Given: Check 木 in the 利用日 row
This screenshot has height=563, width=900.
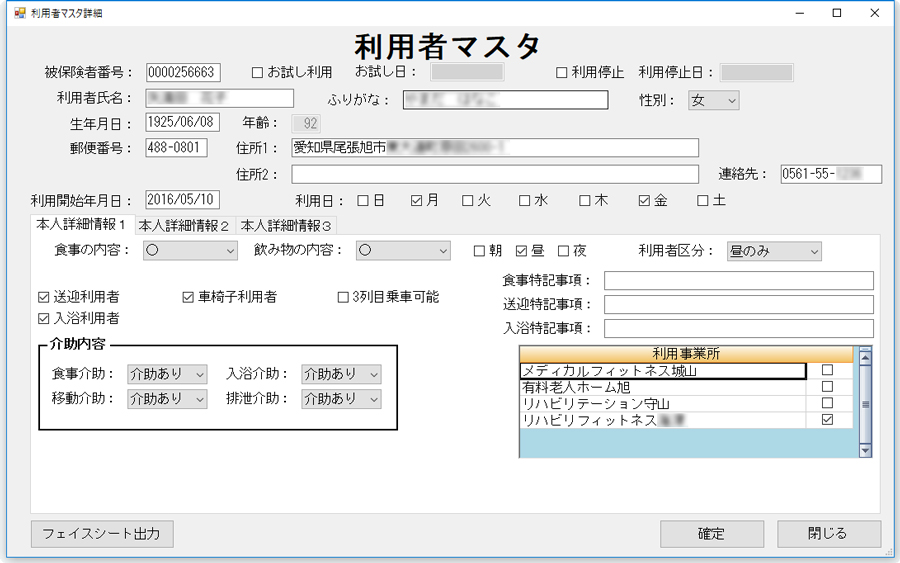Looking at the screenshot, I should (x=584, y=201).
